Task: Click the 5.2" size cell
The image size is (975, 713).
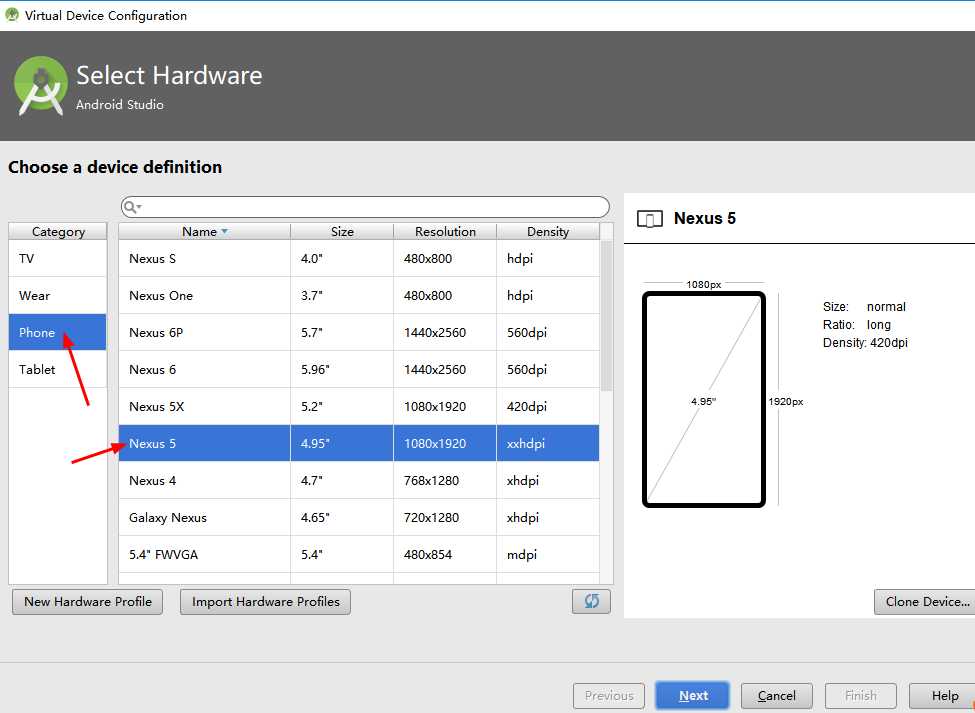Action: pyautogui.click(x=342, y=407)
